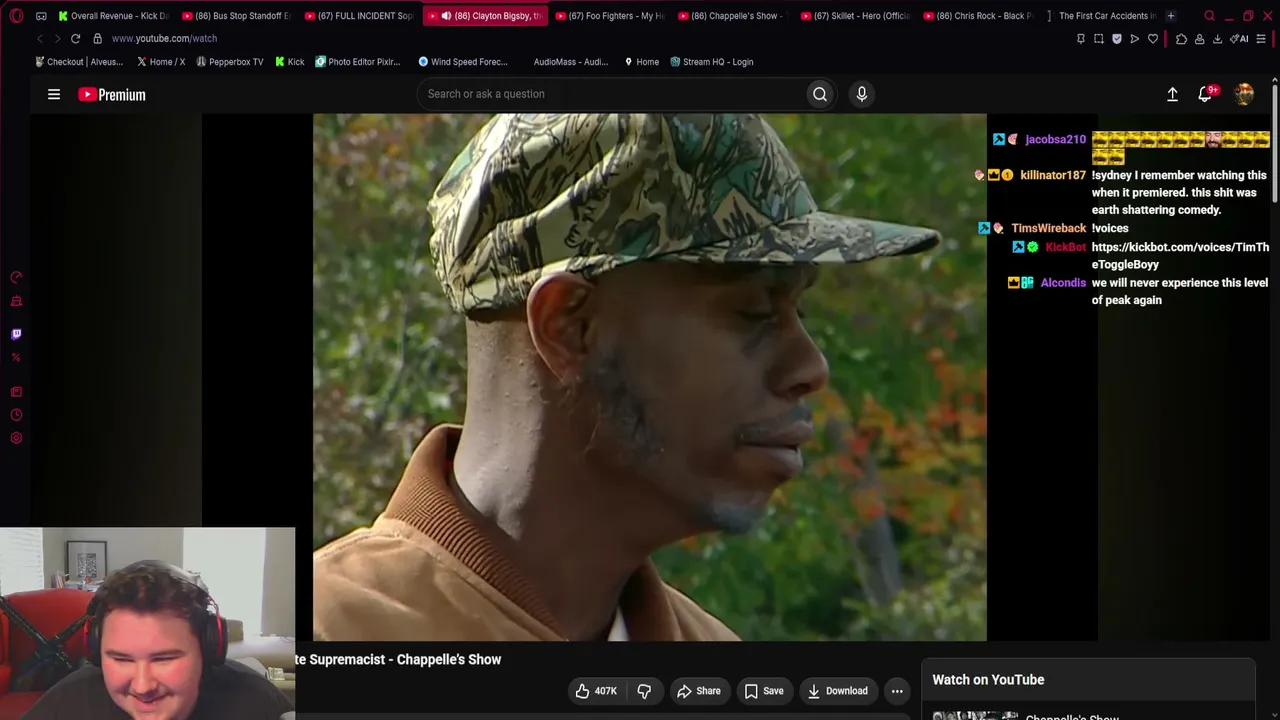The height and width of the screenshot is (720, 1280).
Task: Open the toolbar player triangle icon
Action: (1135, 39)
